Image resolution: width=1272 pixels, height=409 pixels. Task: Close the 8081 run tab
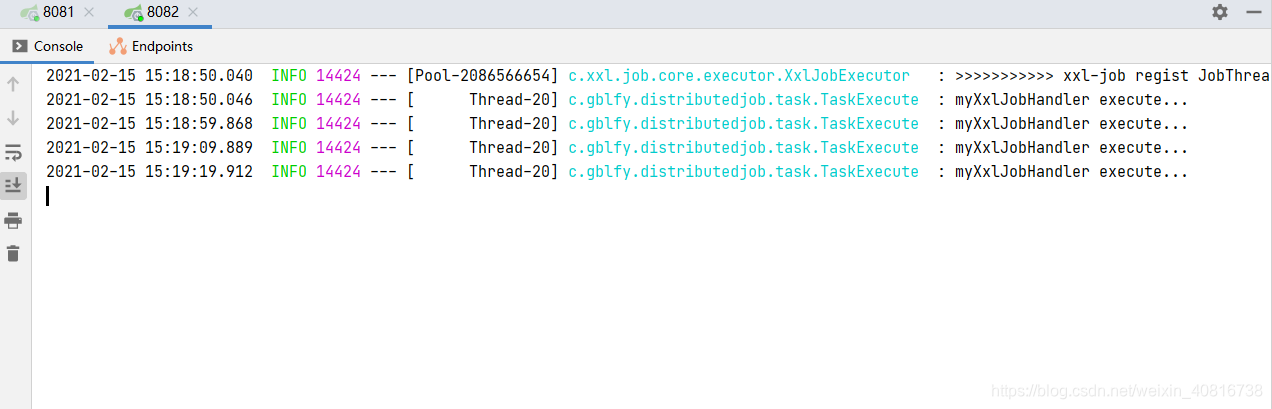click(x=89, y=12)
